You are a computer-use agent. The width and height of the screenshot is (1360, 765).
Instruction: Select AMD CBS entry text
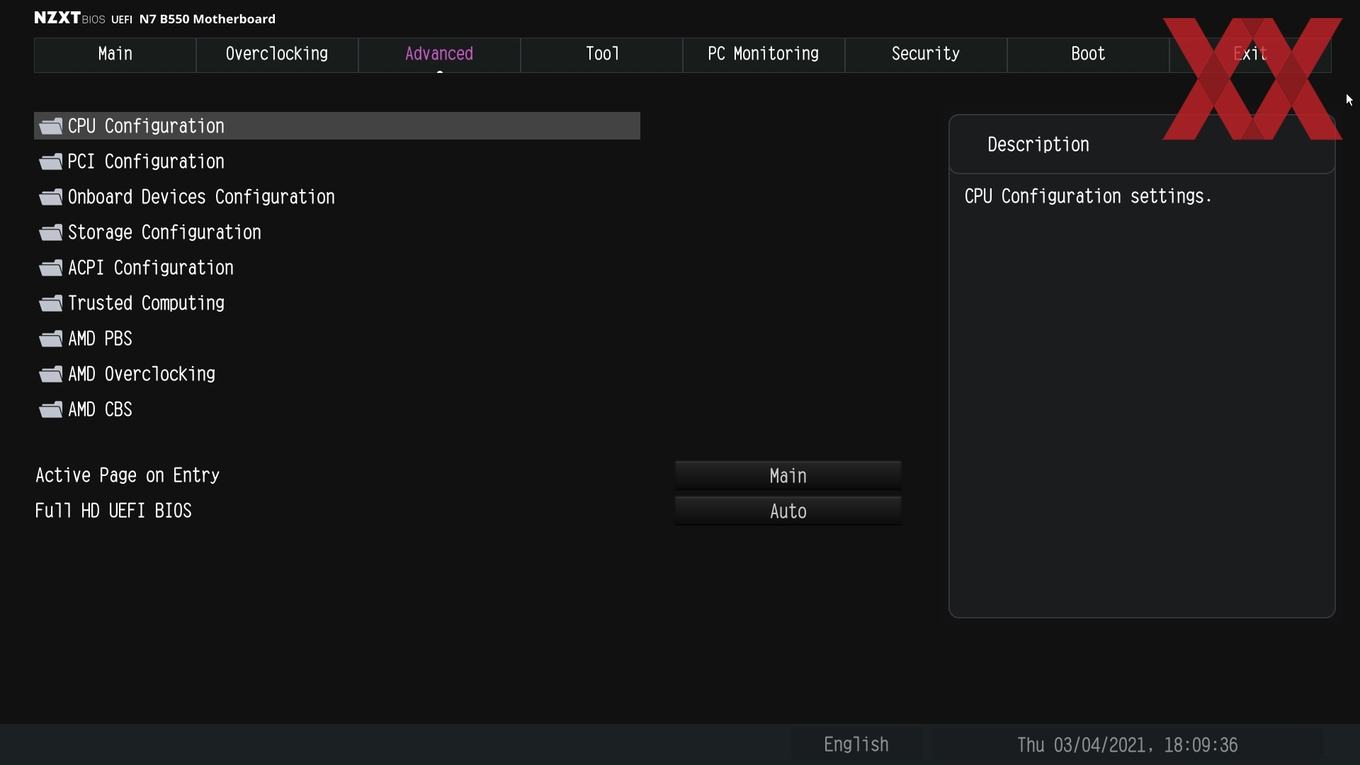[x=100, y=410]
